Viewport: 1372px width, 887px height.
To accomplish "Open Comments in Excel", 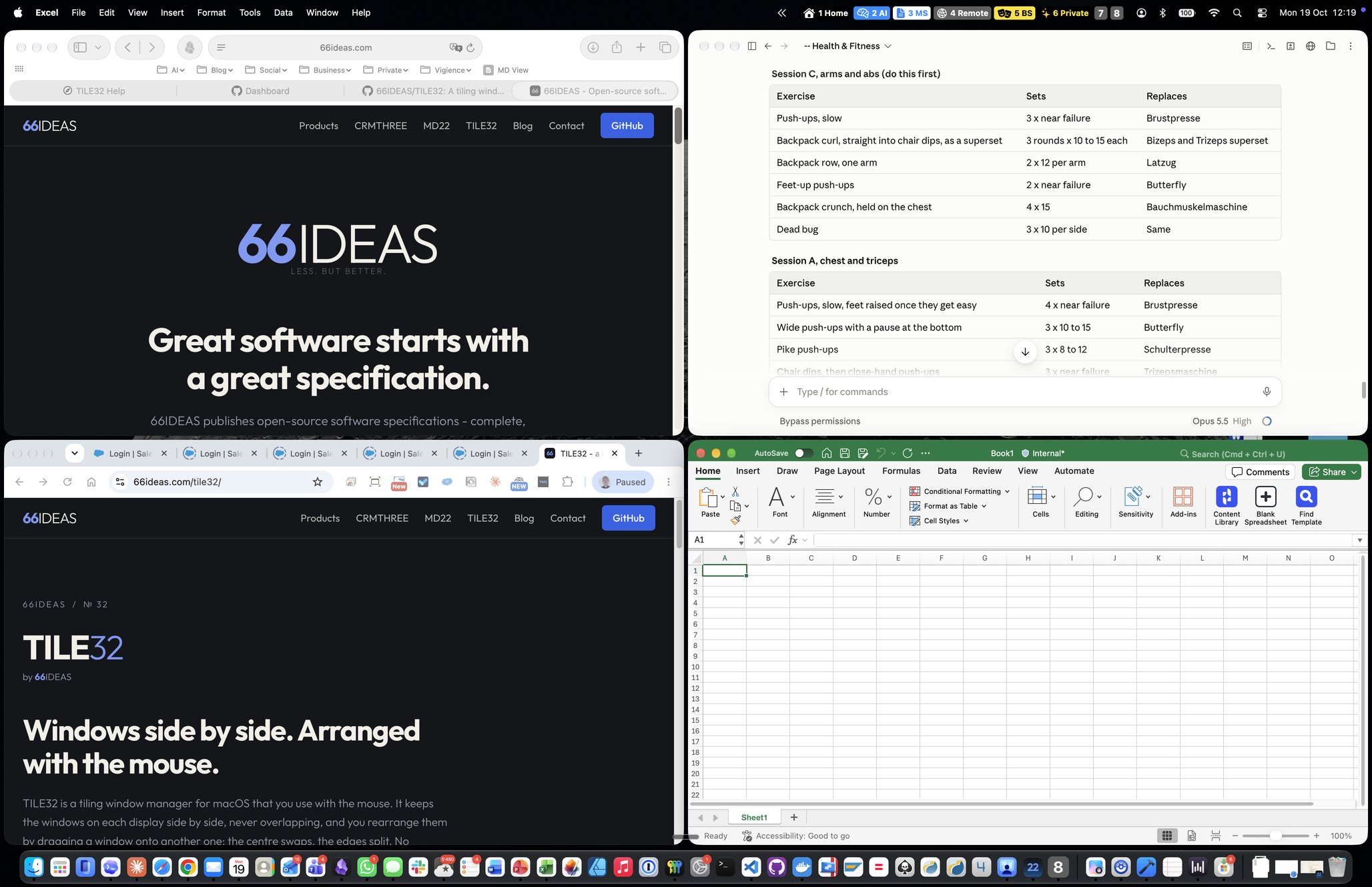I will [1260, 472].
